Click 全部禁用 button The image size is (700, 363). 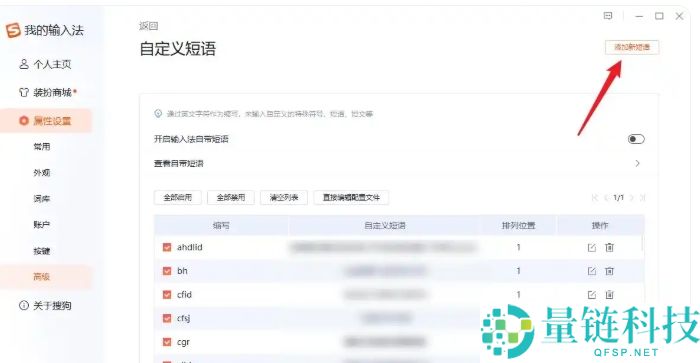click(x=231, y=197)
